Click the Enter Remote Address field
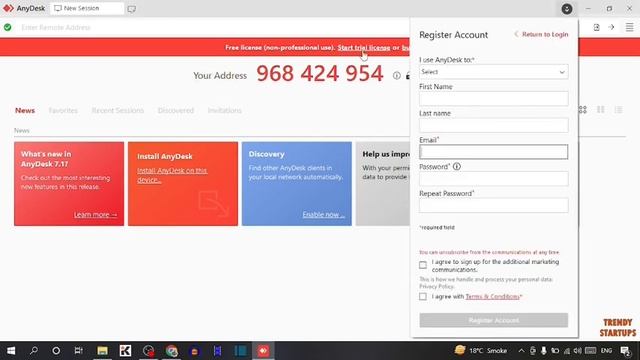 [212, 27]
